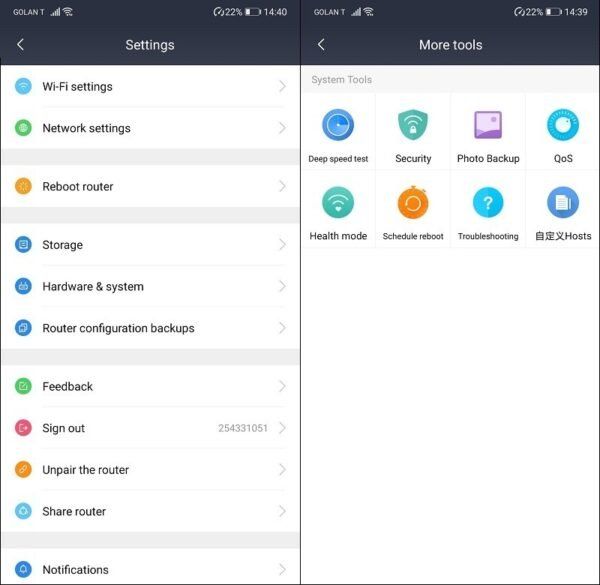600x585 pixels.
Task: Open the Storage entry
Action: click(150, 244)
